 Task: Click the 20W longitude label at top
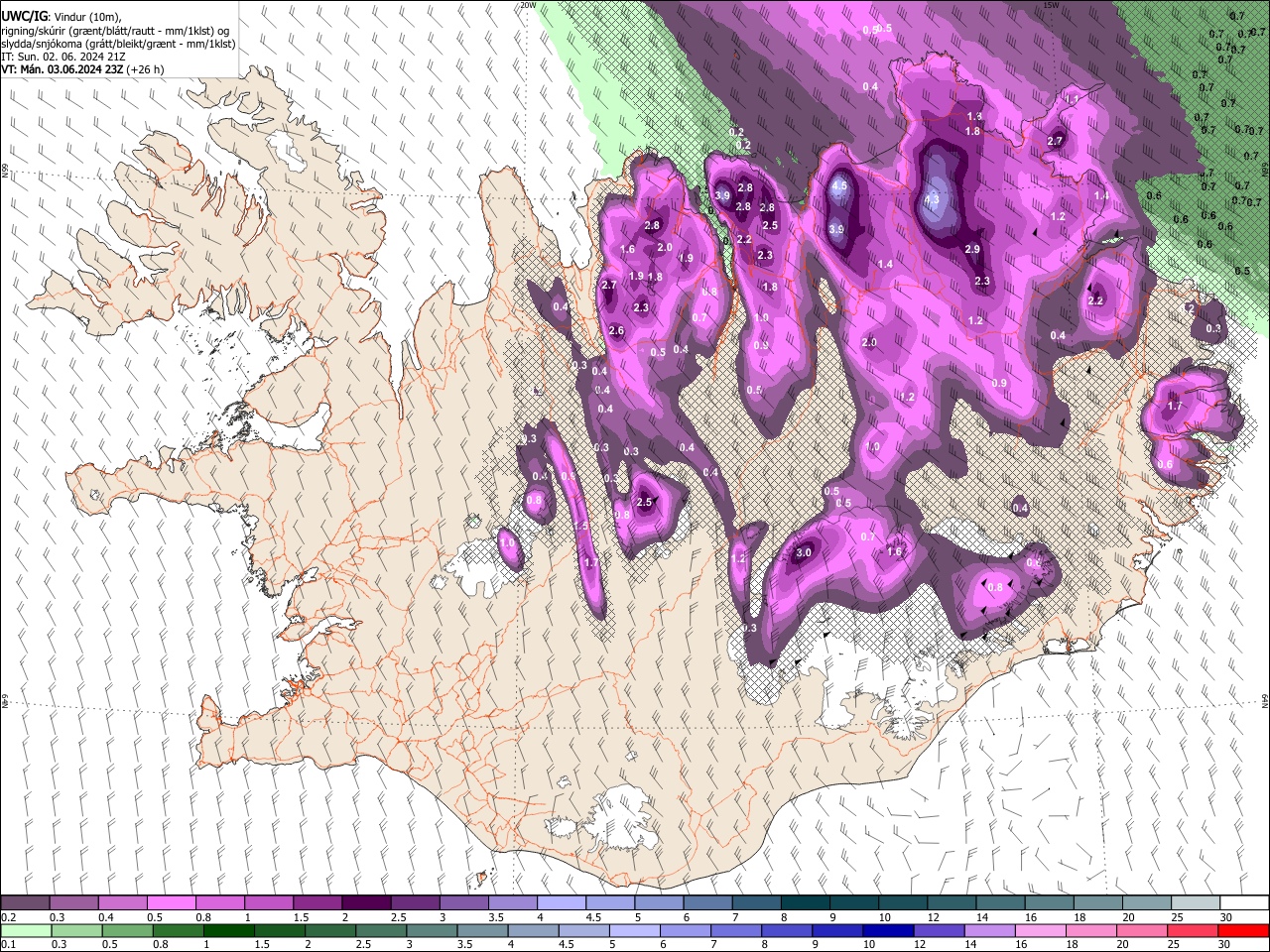pyautogui.click(x=529, y=5)
